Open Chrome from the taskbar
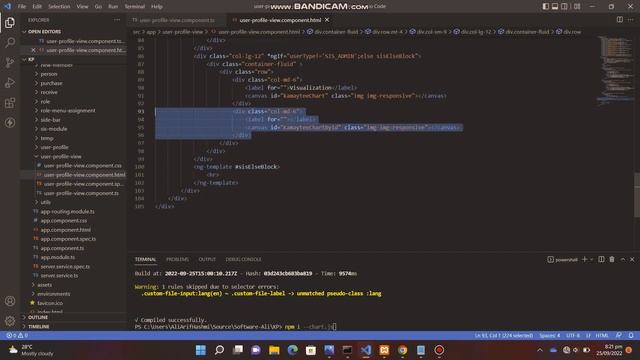 402,350
